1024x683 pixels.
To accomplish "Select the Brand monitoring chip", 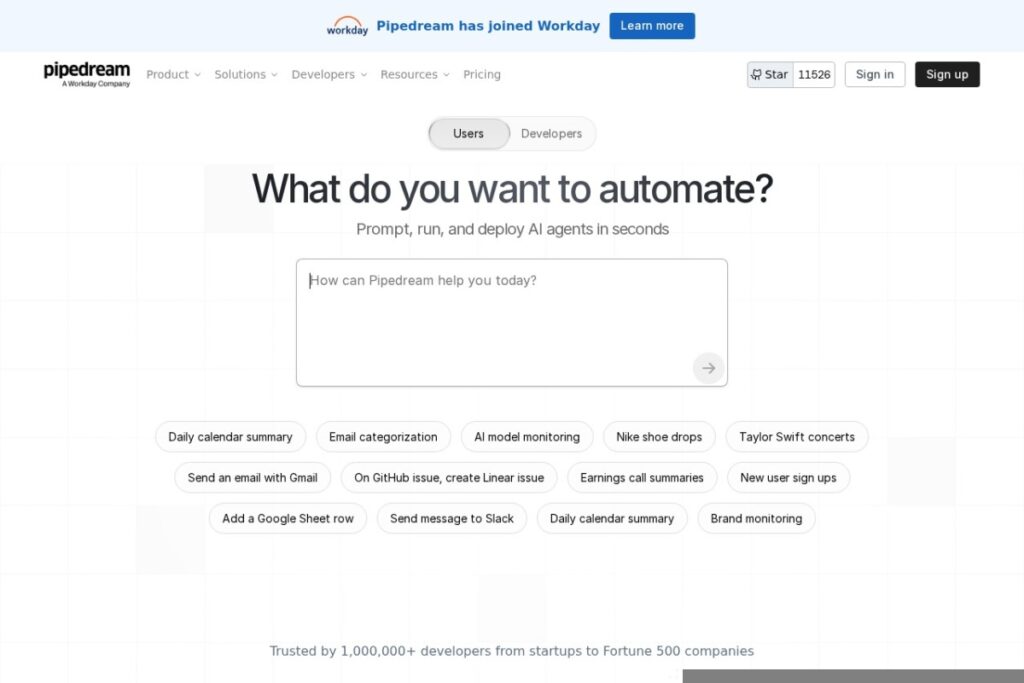I will [756, 518].
